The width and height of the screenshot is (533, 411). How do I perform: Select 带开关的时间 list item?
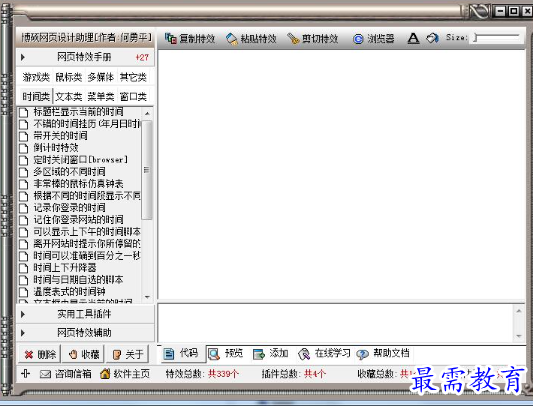(61, 136)
